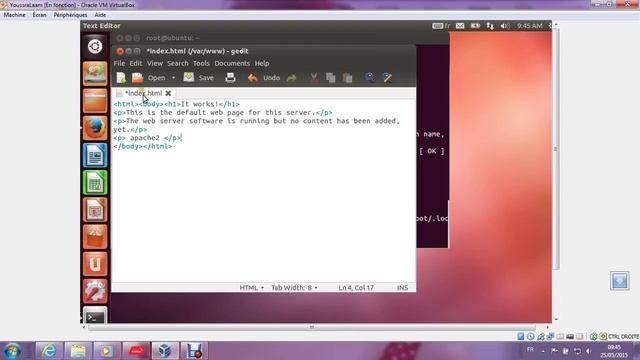Paste from clipboard icon
Image resolution: width=640 pixels, height=360 pixels.
(x=347, y=78)
